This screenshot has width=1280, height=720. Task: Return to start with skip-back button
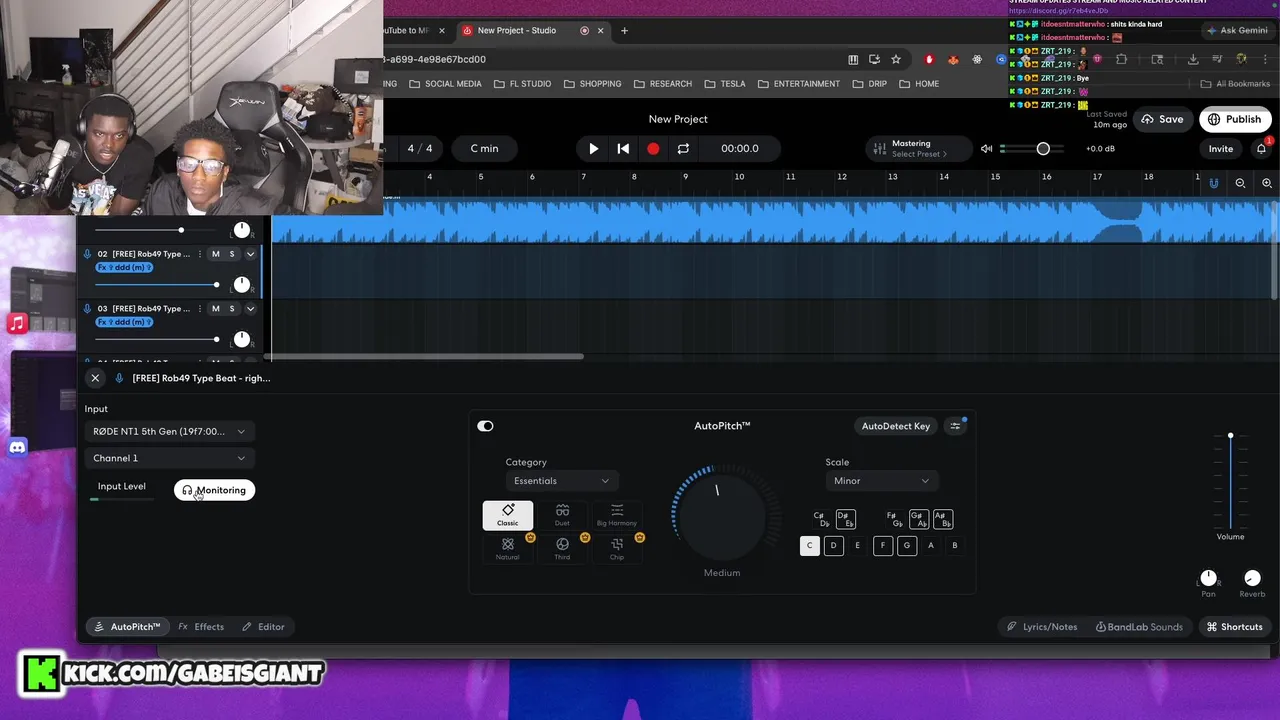pos(623,148)
